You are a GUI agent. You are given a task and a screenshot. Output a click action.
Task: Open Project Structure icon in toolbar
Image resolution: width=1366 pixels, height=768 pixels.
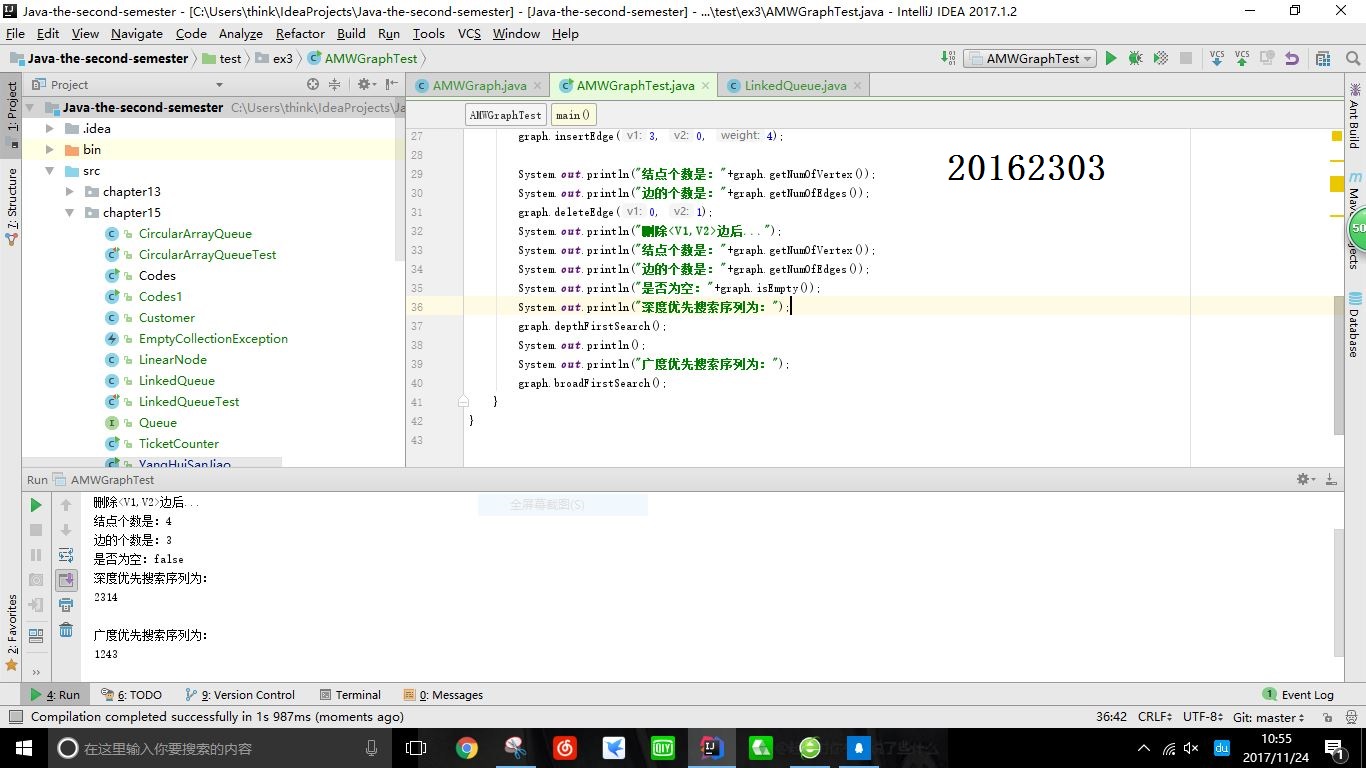pos(1323,59)
